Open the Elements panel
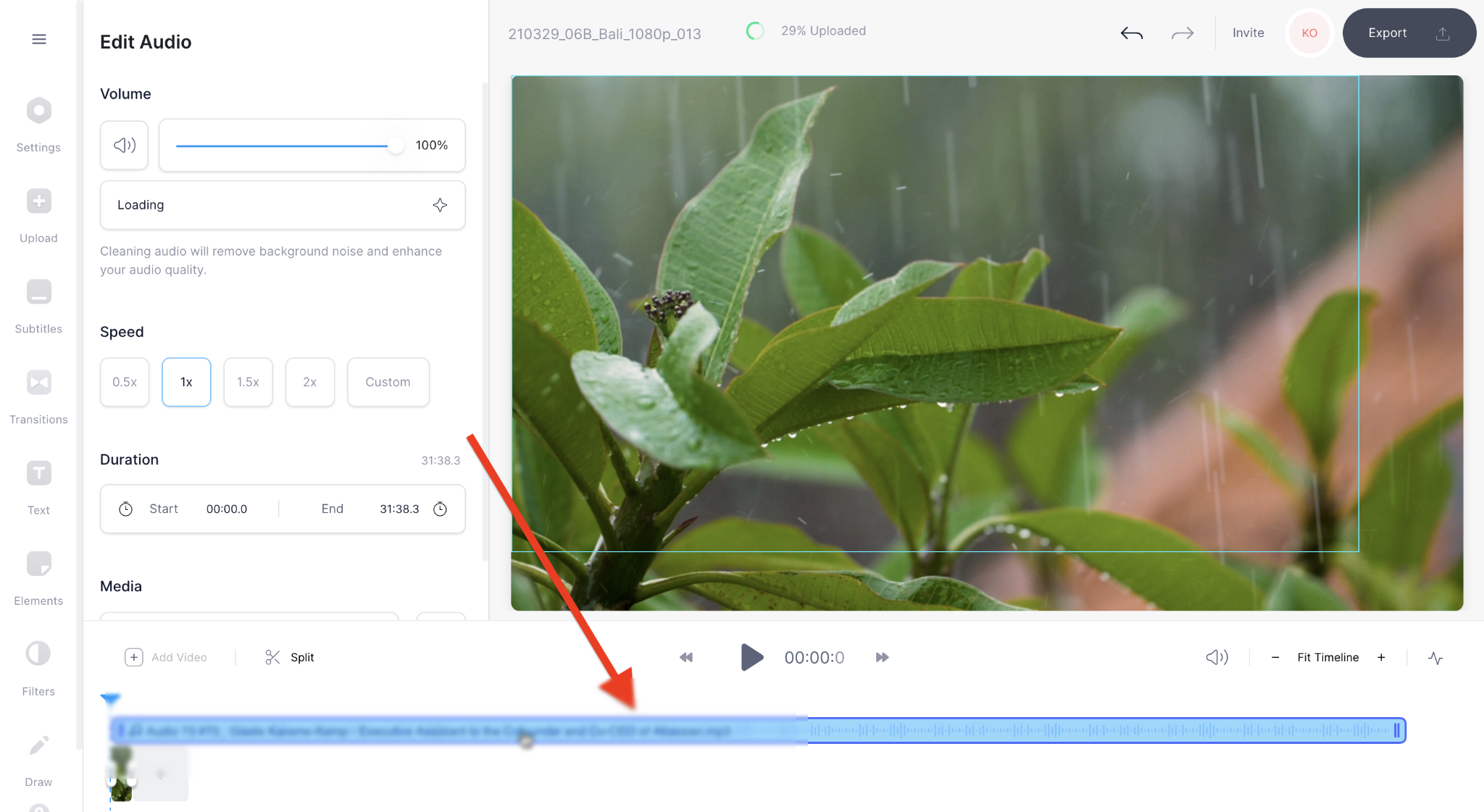 (x=38, y=578)
